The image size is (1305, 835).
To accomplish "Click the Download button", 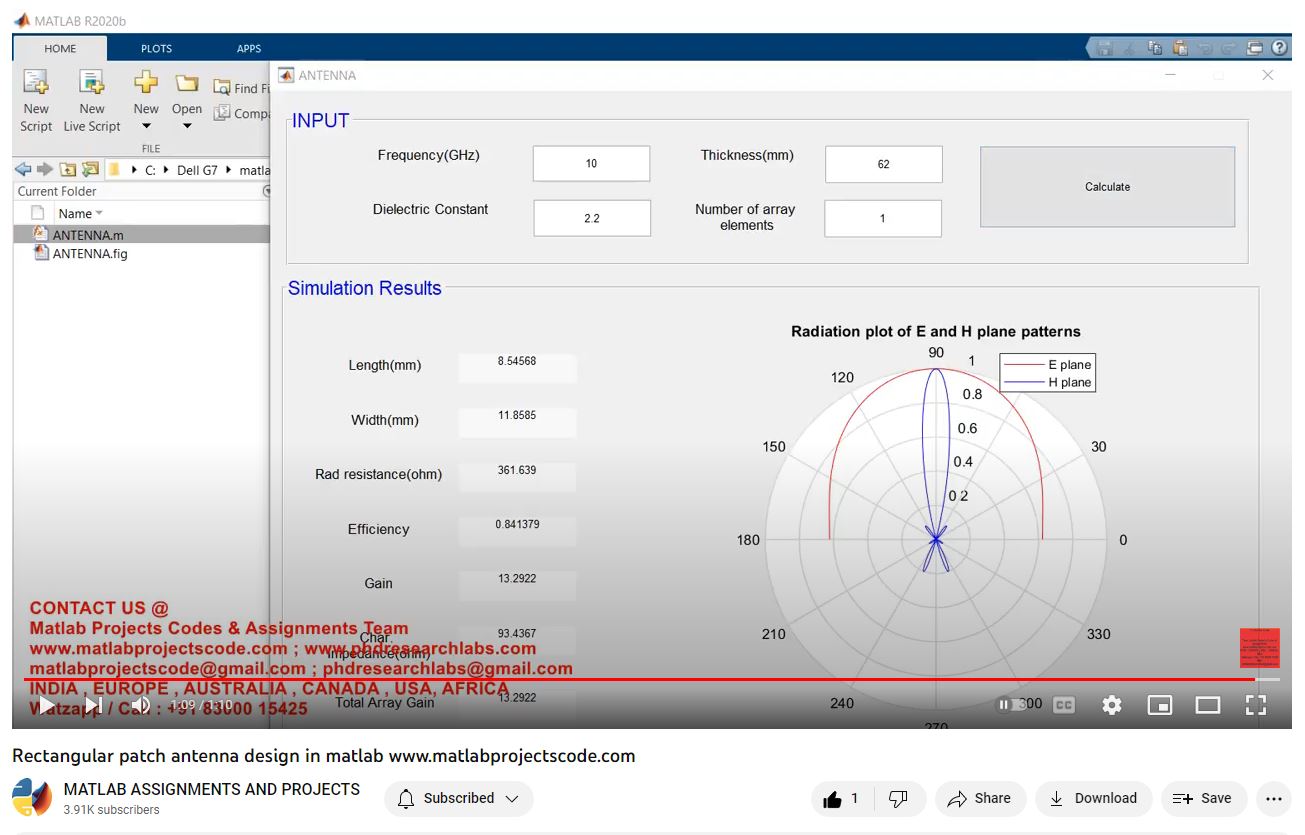I will (1093, 798).
